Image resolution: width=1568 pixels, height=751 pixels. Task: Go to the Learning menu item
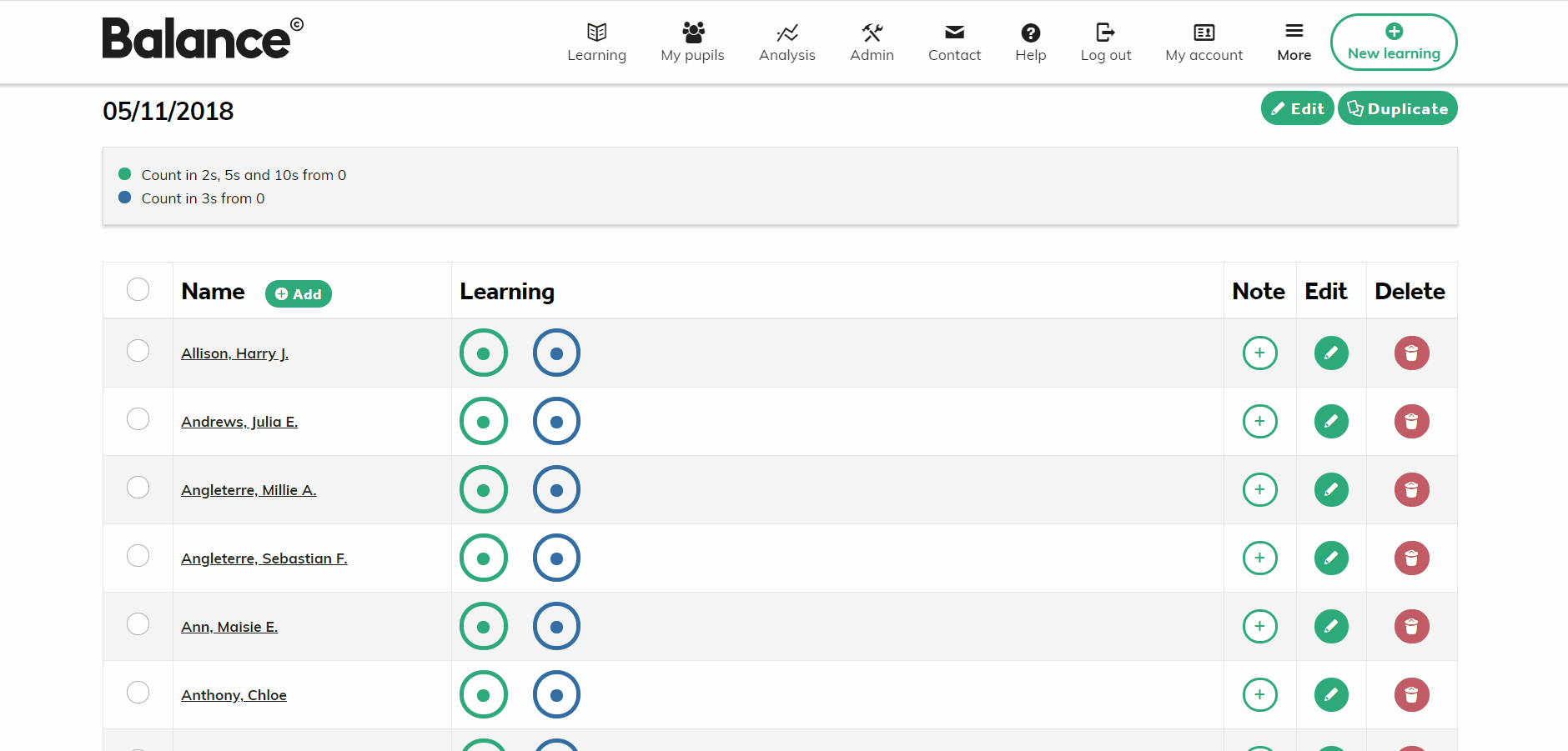[597, 42]
